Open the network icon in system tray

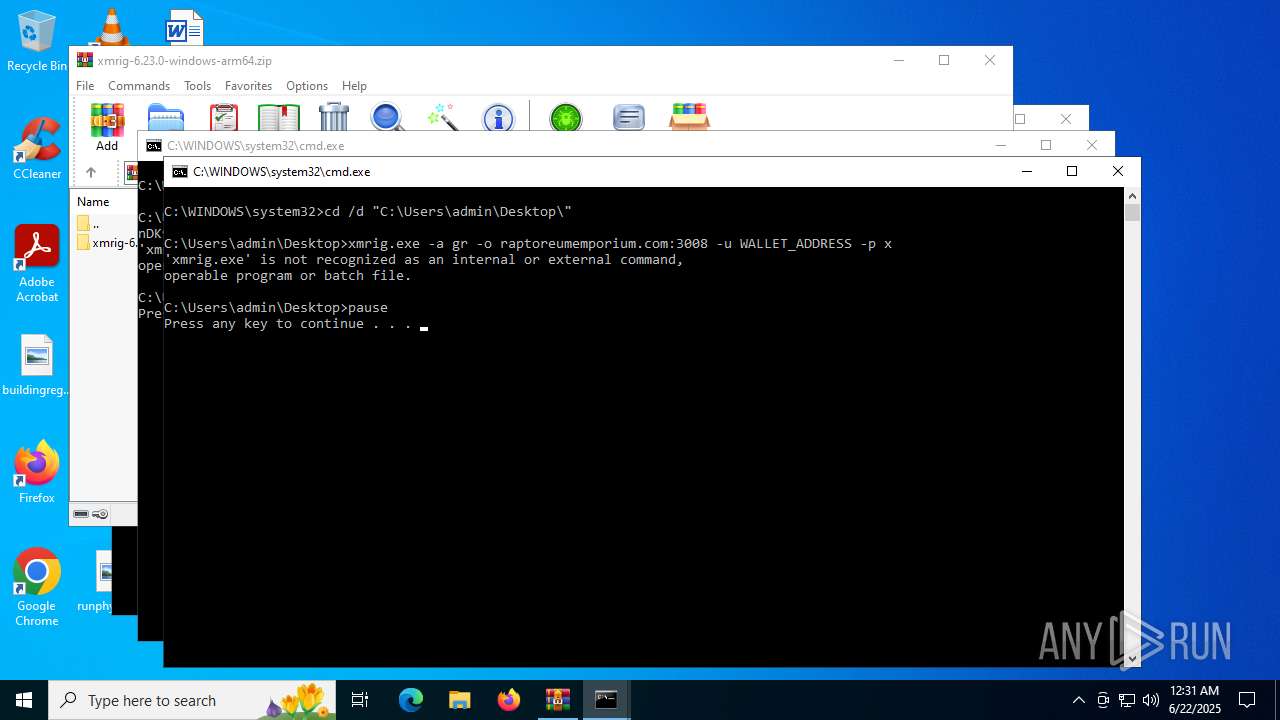tap(1126, 700)
